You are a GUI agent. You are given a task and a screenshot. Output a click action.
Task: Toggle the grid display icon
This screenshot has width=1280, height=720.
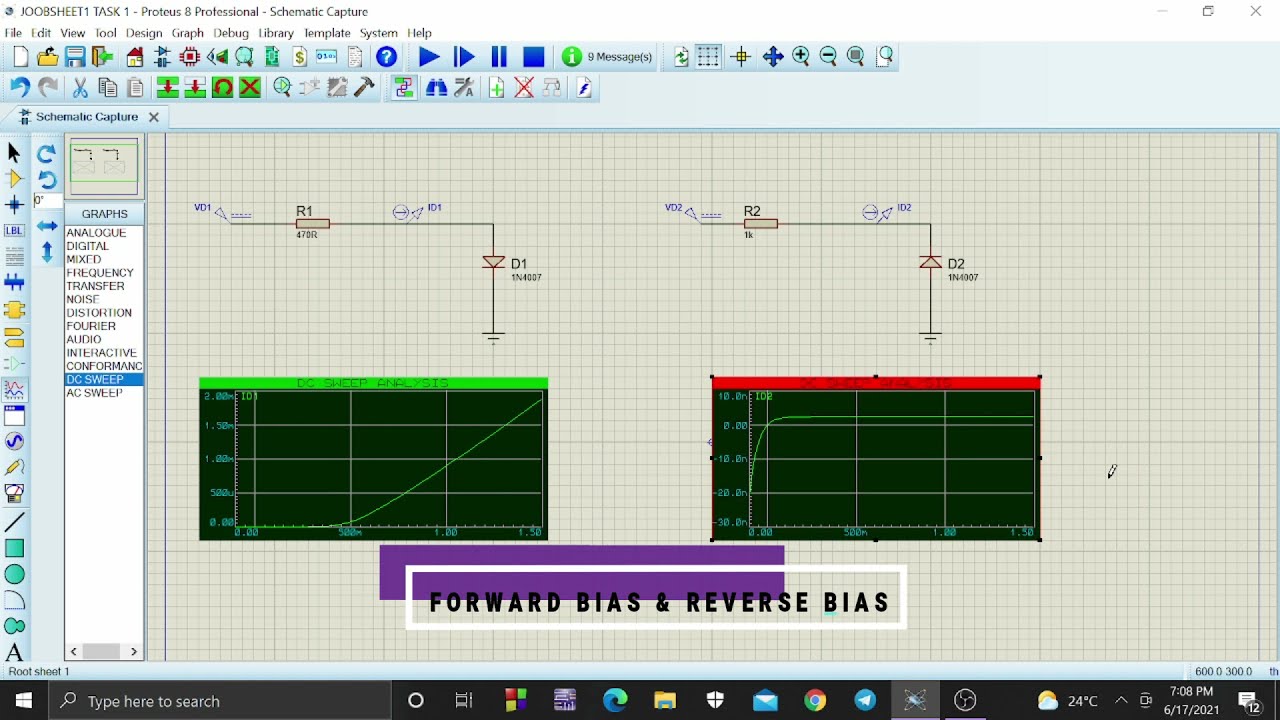tap(708, 57)
